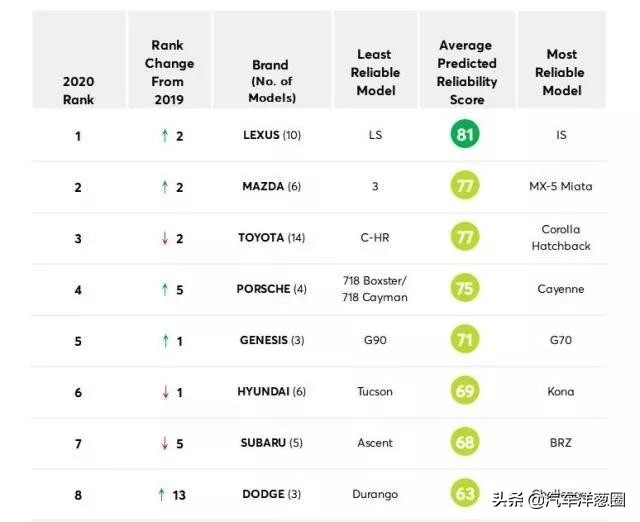
Task: Click the red down arrow for Subaru
Action: pyautogui.click(x=164, y=443)
